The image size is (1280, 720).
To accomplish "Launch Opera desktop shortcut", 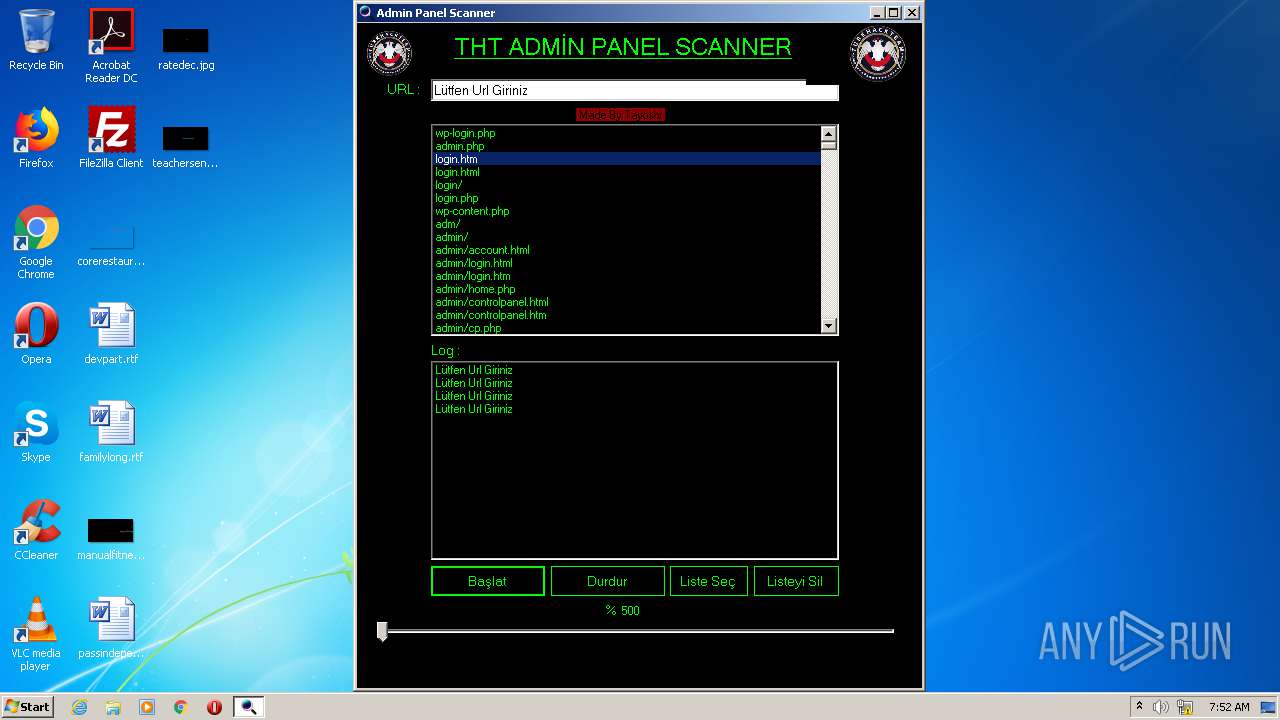I will [36, 334].
